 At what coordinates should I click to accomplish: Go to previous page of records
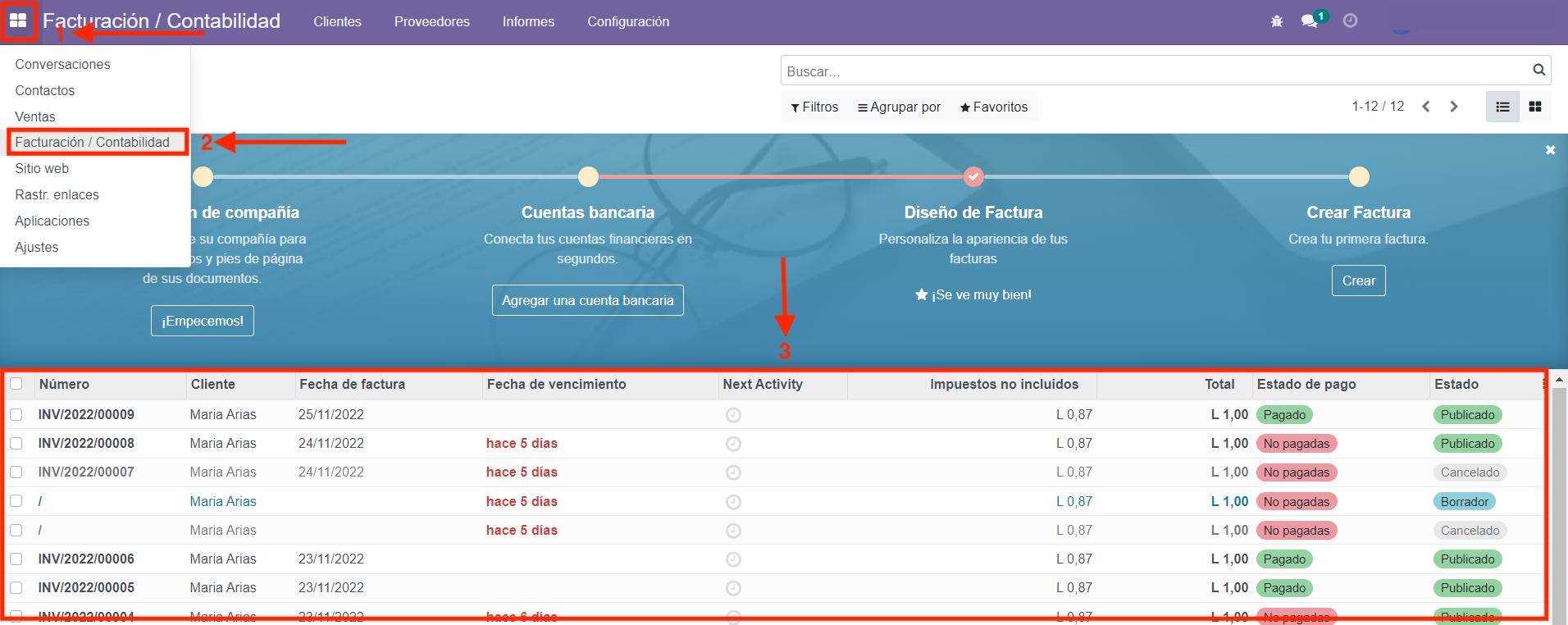pos(1426,107)
